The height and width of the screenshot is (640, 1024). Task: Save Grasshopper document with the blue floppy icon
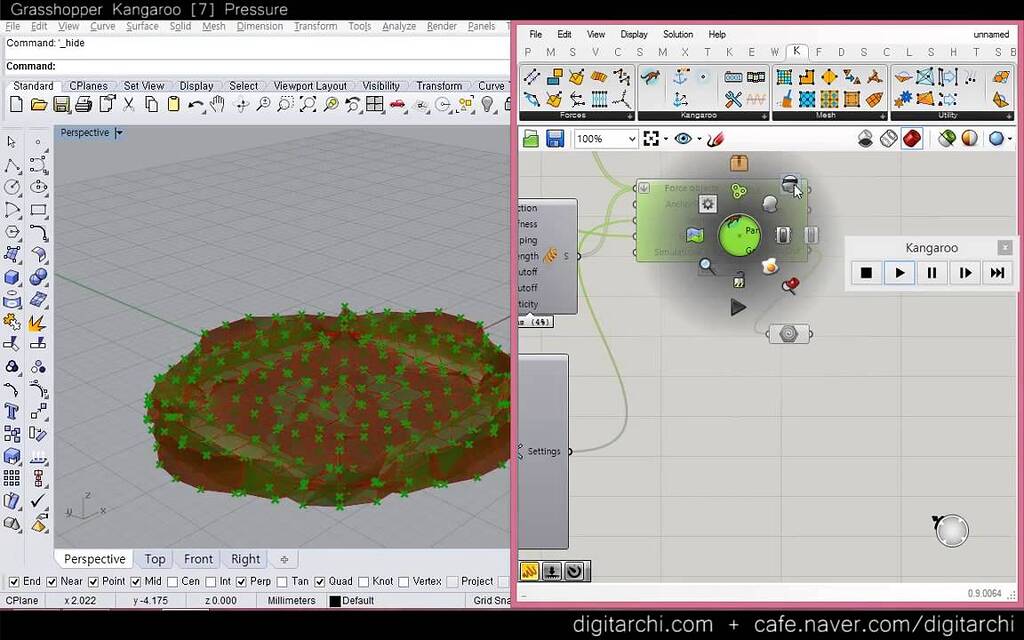554,138
